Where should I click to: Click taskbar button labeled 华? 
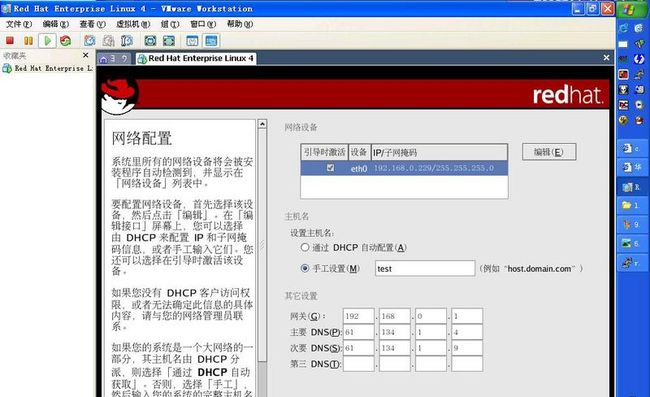point(632,167)
